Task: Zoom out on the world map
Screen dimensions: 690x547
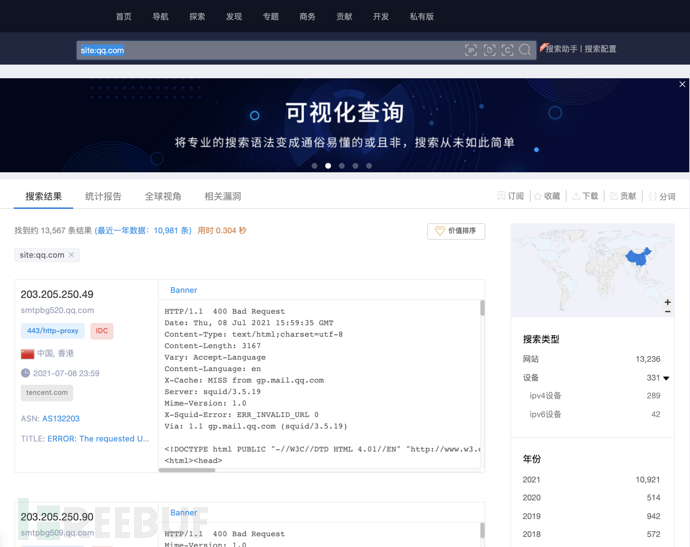Action: pyautogui.click(x=668, y=312)
